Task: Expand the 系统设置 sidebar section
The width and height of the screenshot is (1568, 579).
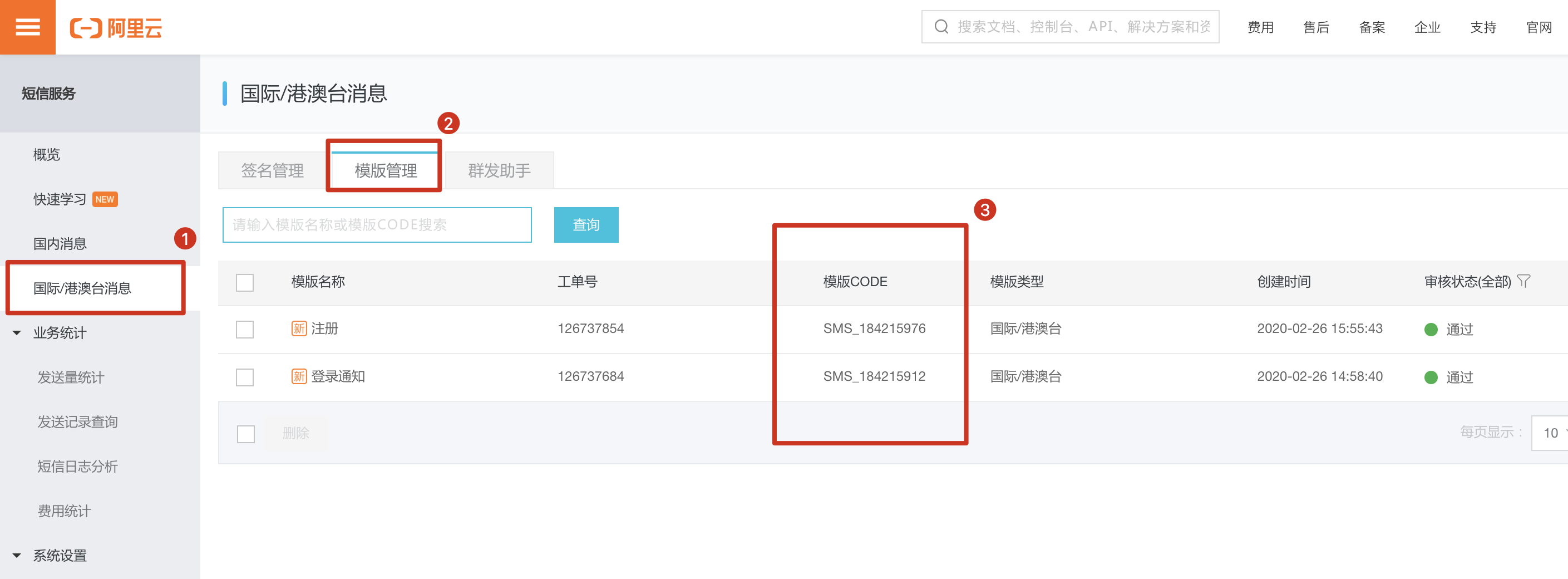Action: [x=17, y=555]
